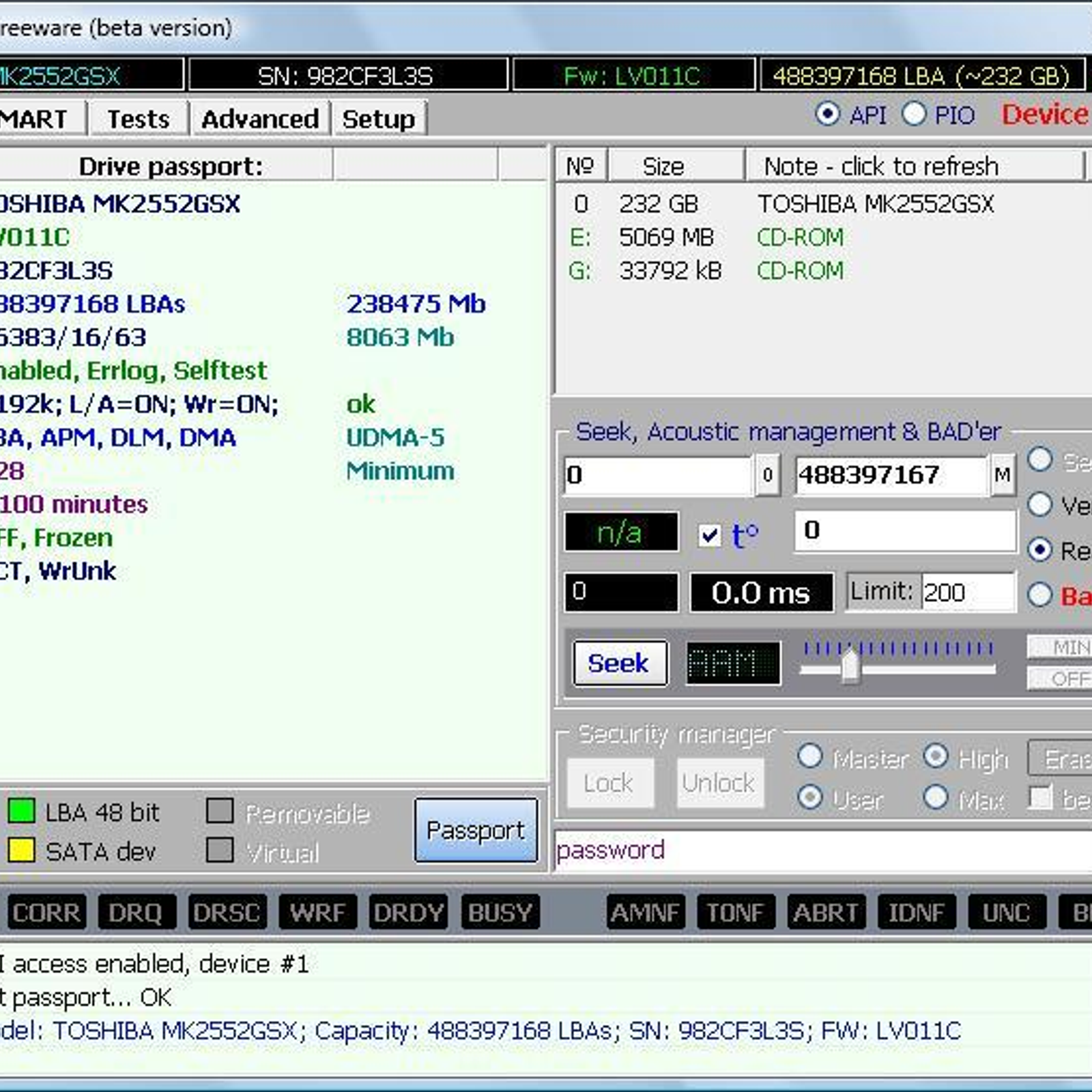The width and height of the screenshot is (1092, 1092).
Task: Select the API access mode radio
Action: [828, 114]
